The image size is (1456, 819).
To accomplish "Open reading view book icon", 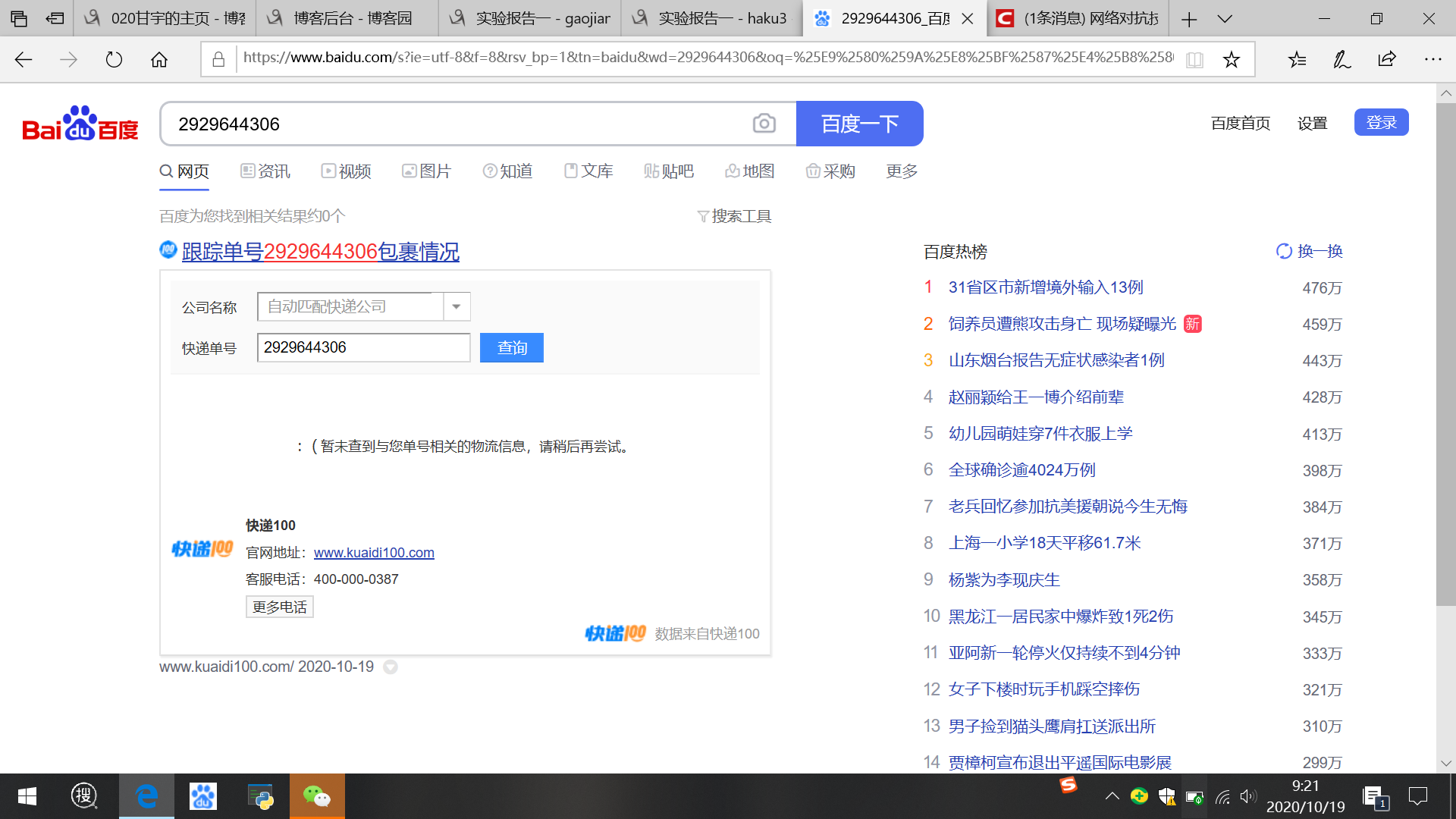I will 1194,59.
